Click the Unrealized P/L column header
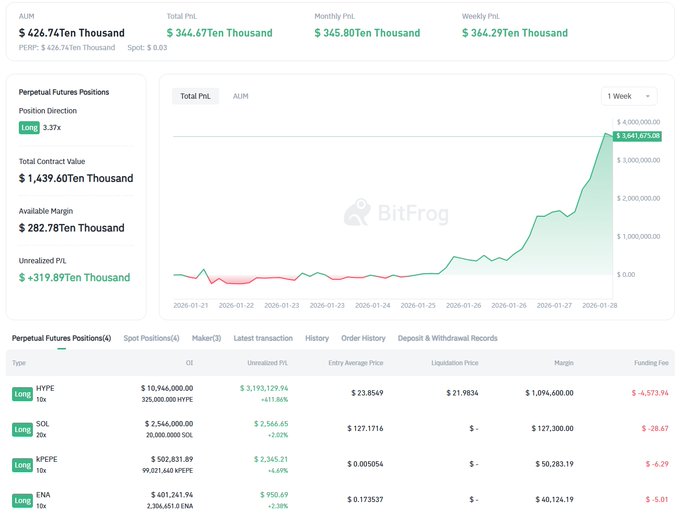 point(268,363)
